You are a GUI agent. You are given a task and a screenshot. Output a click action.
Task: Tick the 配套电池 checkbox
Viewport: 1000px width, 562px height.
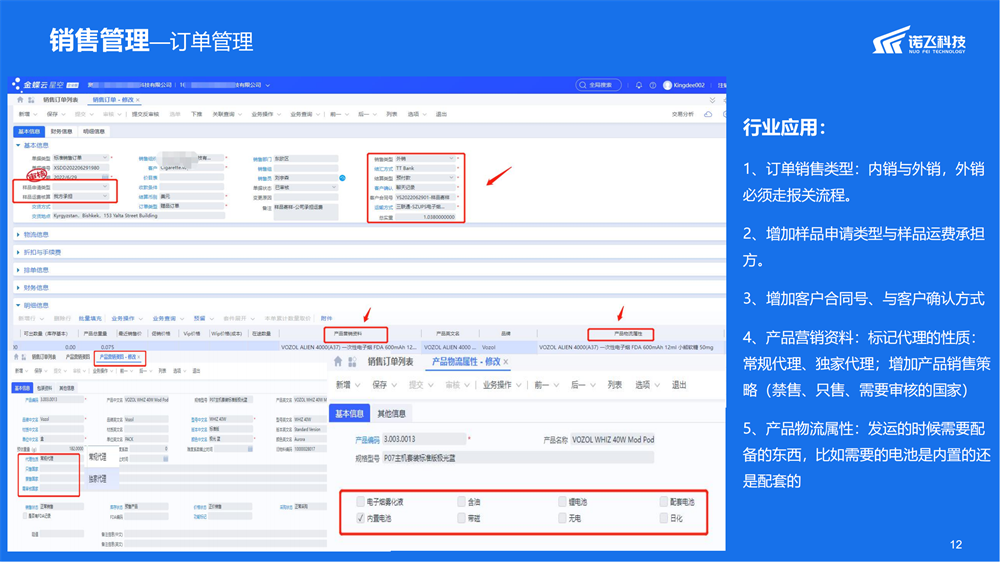[x=663, y=501]
